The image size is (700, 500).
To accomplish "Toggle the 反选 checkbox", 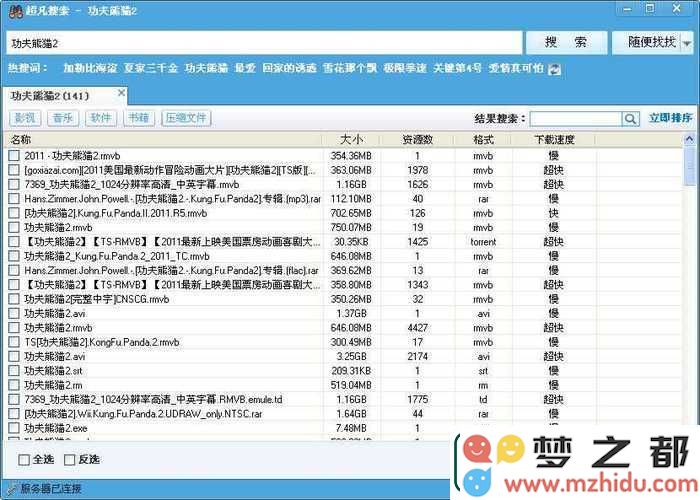I will 70,459.
